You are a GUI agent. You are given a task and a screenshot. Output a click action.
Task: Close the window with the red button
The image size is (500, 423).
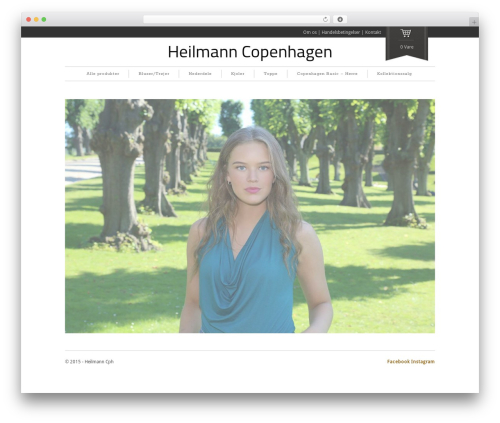click(x=29, y=19)
